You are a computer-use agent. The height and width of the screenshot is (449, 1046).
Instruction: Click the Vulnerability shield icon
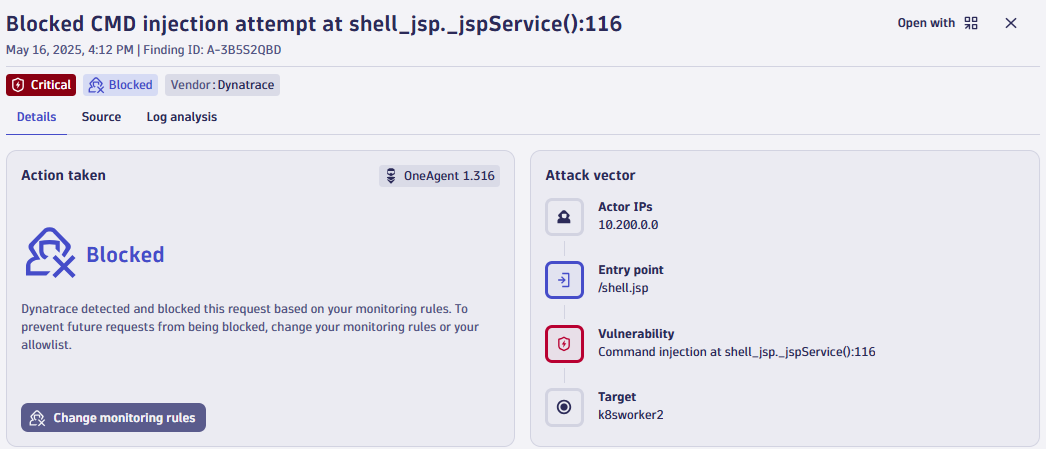pos(564,344)
